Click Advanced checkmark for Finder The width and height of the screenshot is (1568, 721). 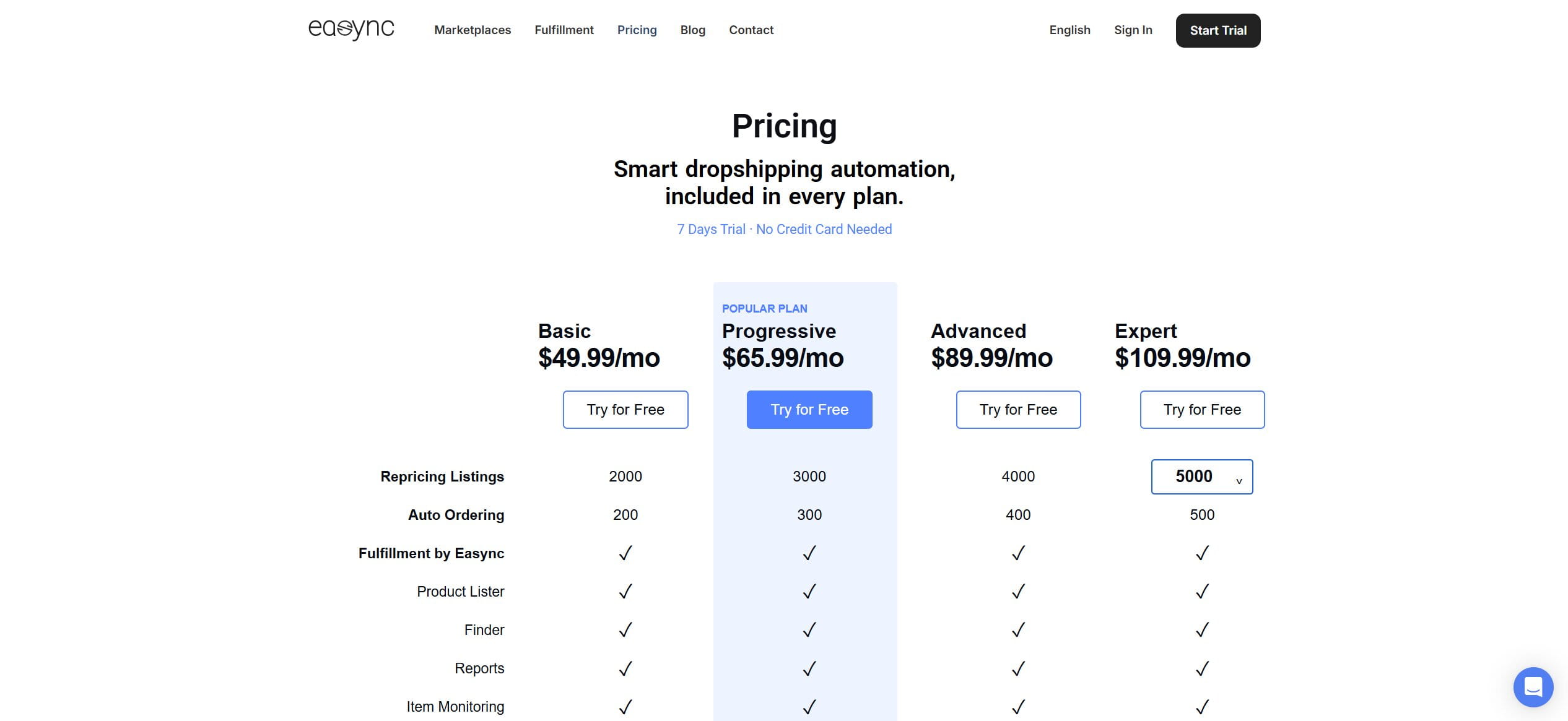(x=1018, y=629)
